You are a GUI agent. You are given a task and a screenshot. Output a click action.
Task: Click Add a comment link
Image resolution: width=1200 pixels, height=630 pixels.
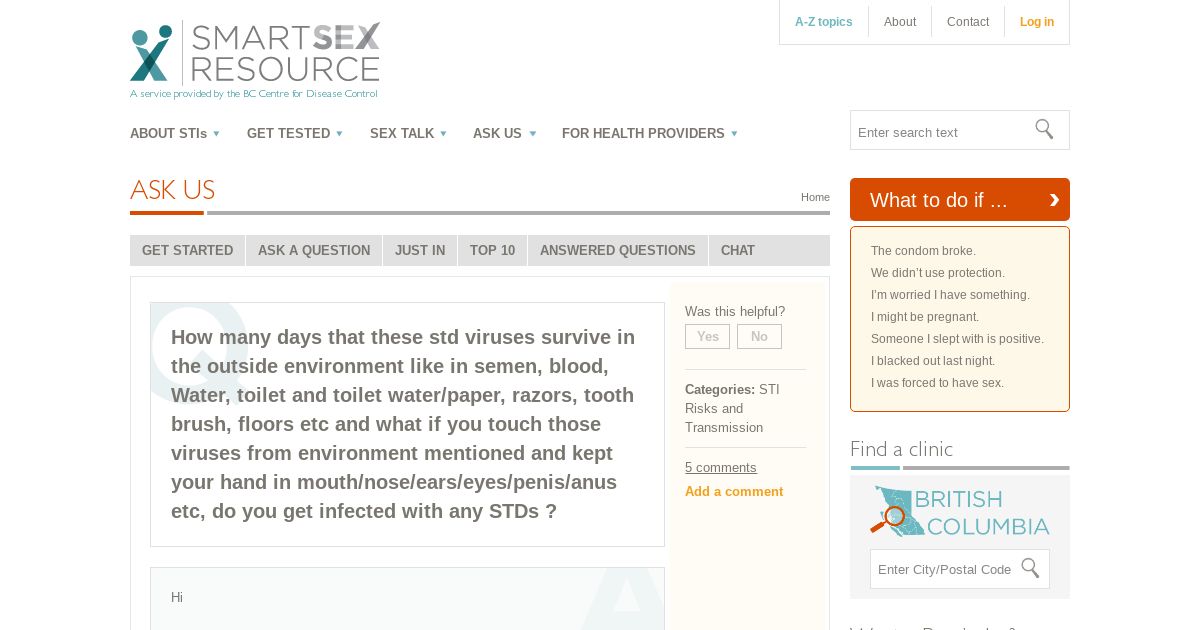point(734,491)
